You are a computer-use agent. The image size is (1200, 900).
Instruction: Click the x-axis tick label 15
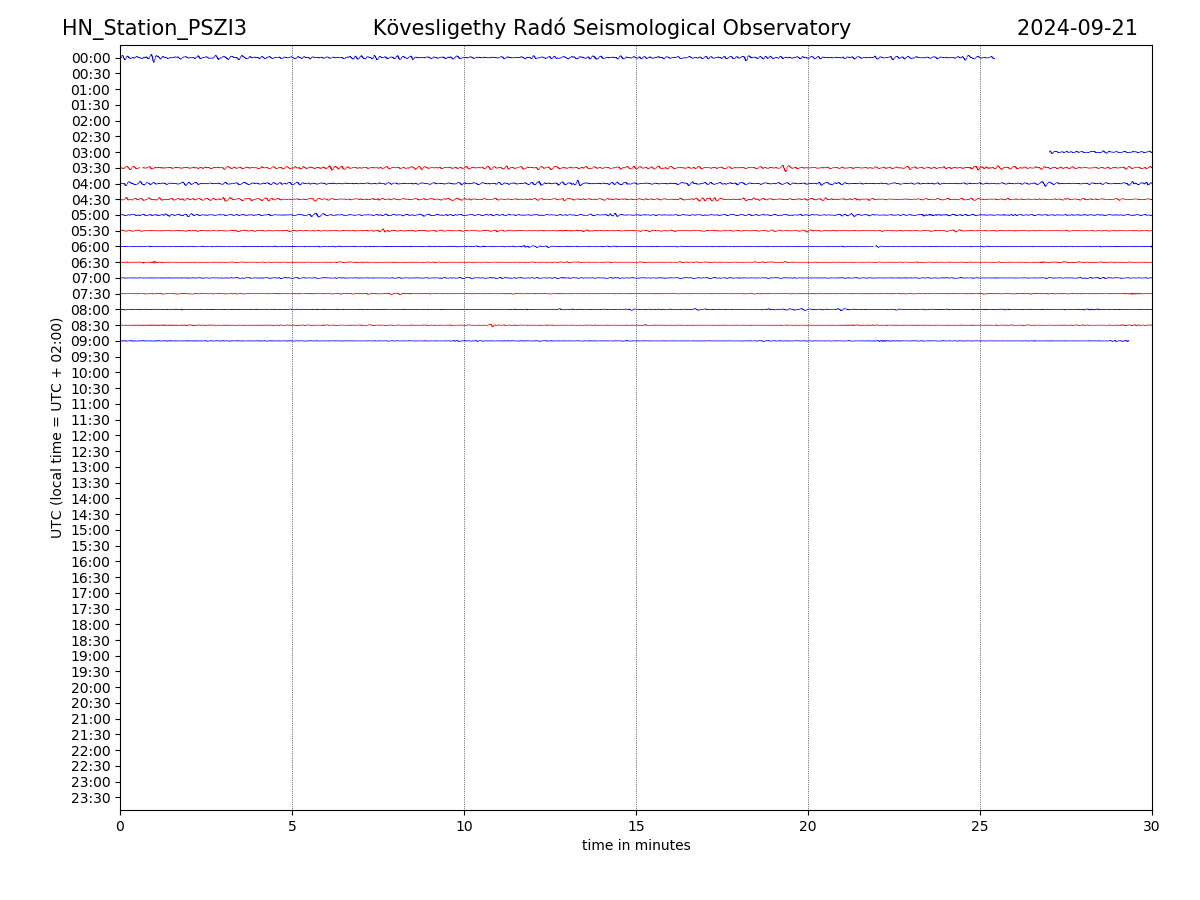(636, 827)
